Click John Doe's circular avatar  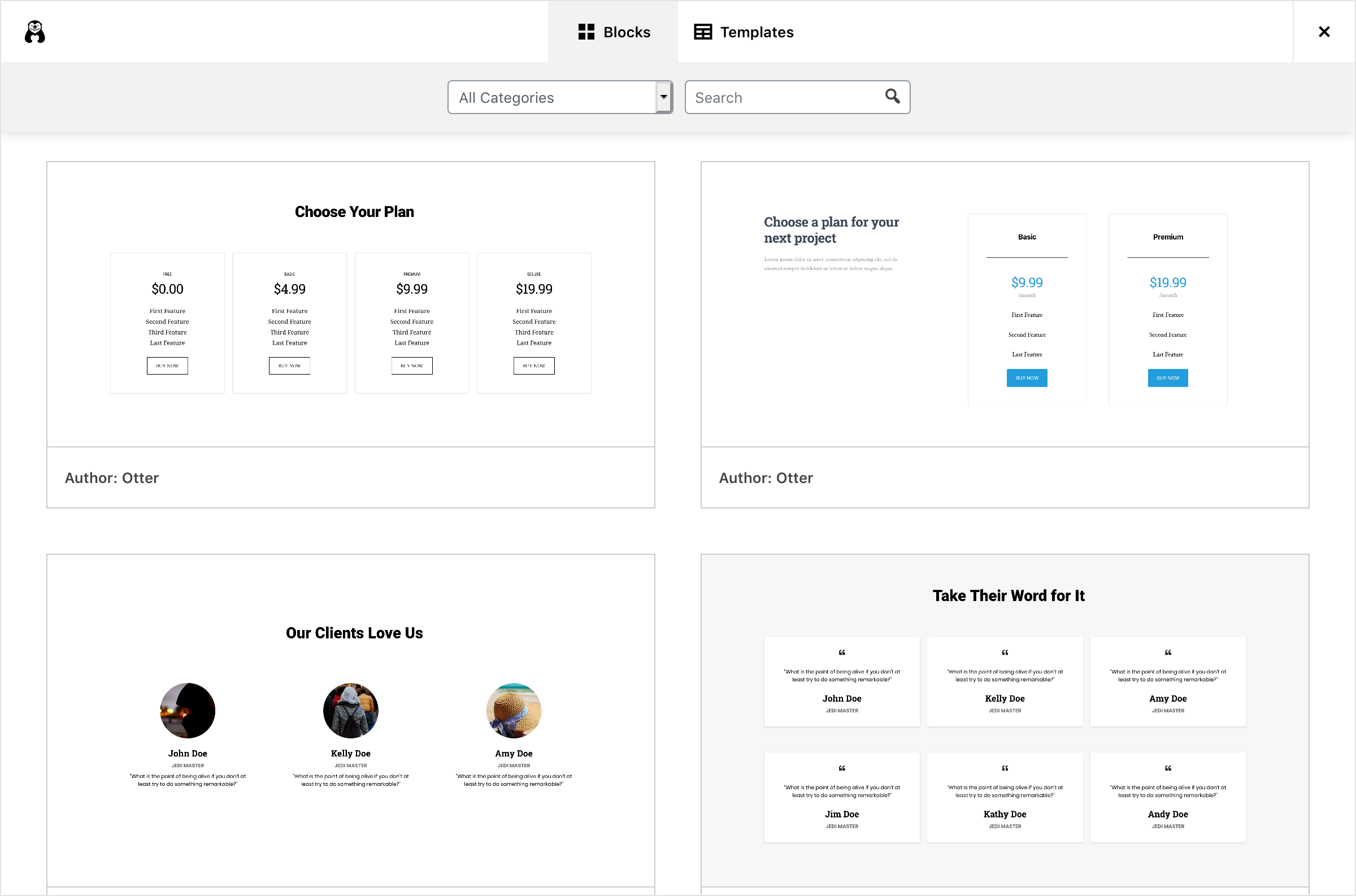coord(188,710)
